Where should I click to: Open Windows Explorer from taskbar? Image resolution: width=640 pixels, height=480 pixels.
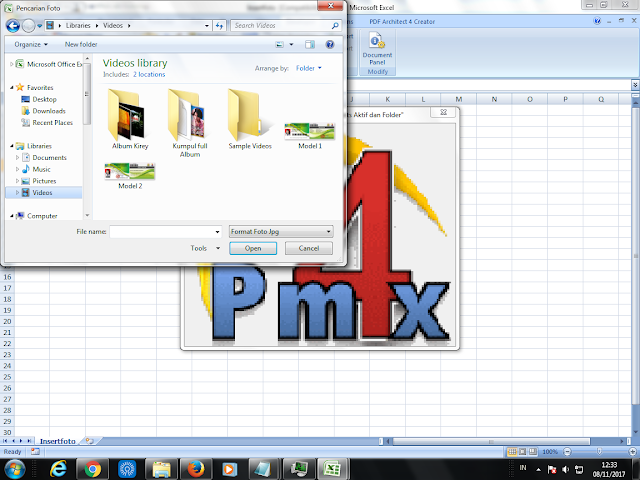pos(162,469)
